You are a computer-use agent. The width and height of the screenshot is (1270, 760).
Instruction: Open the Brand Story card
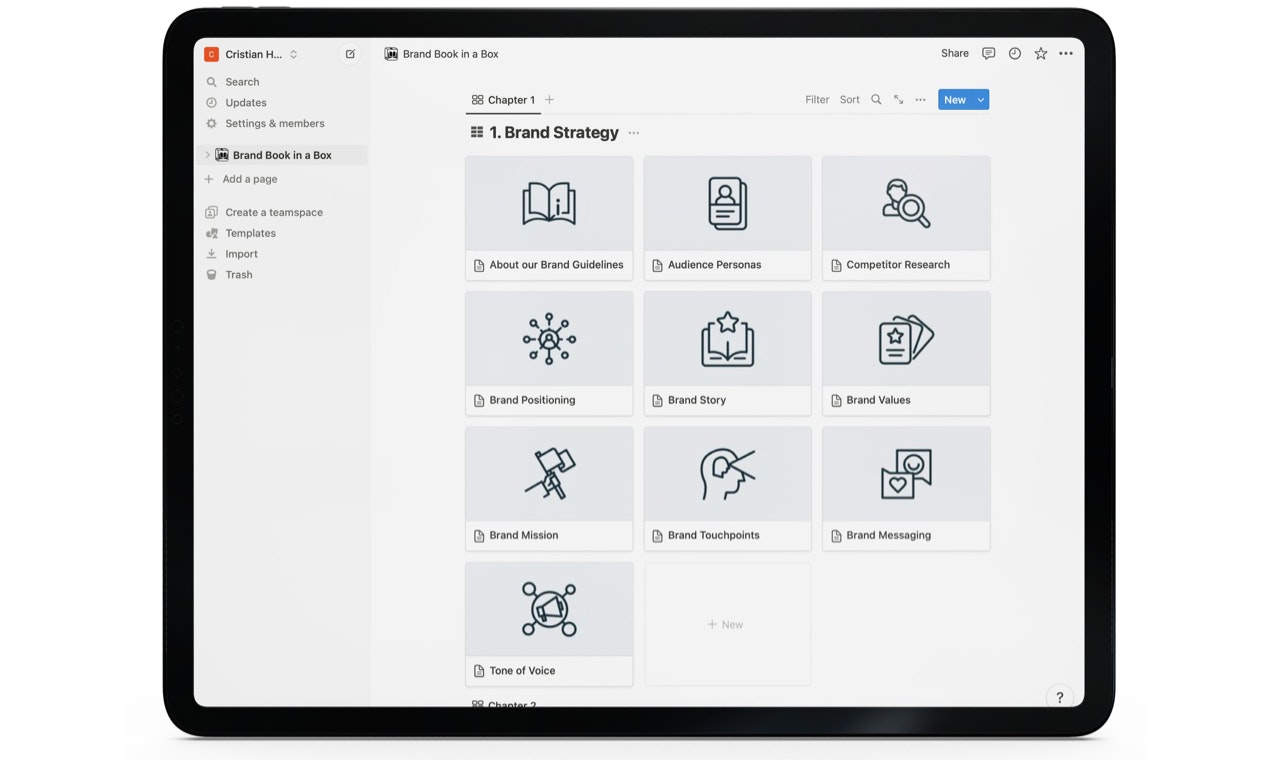[727, 353]
